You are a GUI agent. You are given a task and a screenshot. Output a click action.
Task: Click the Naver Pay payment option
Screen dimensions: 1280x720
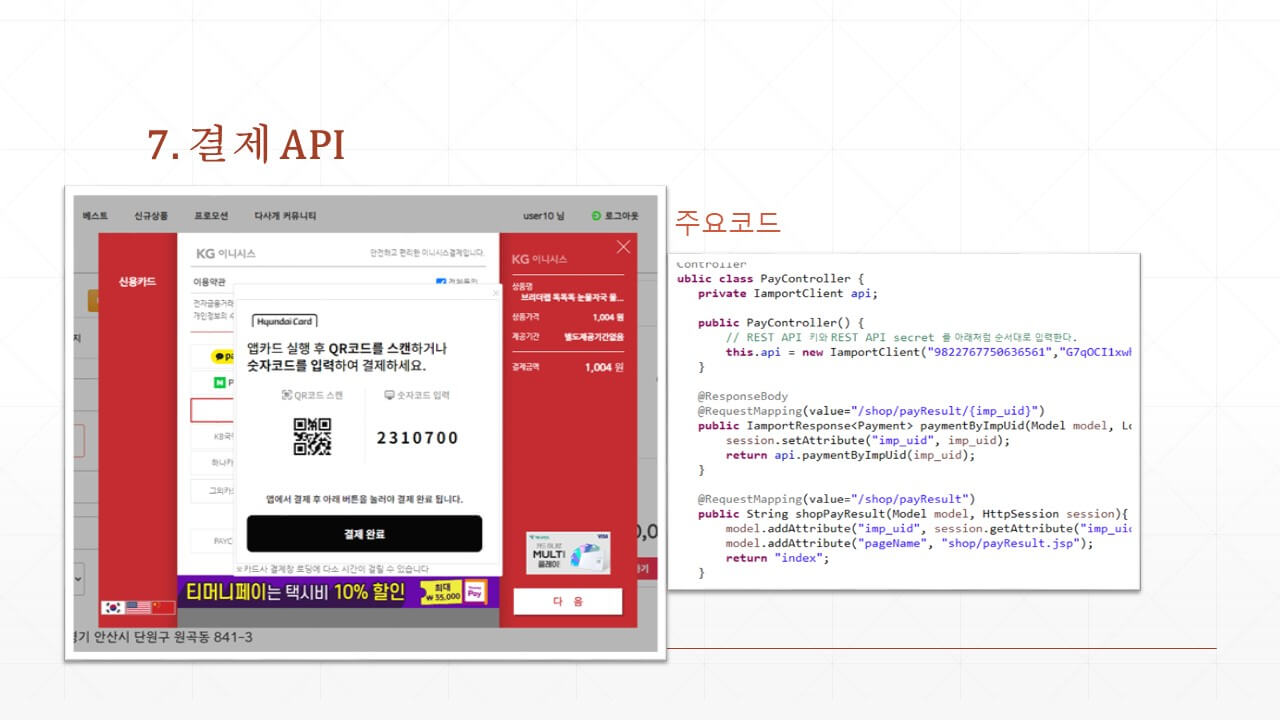click(222, 382)
